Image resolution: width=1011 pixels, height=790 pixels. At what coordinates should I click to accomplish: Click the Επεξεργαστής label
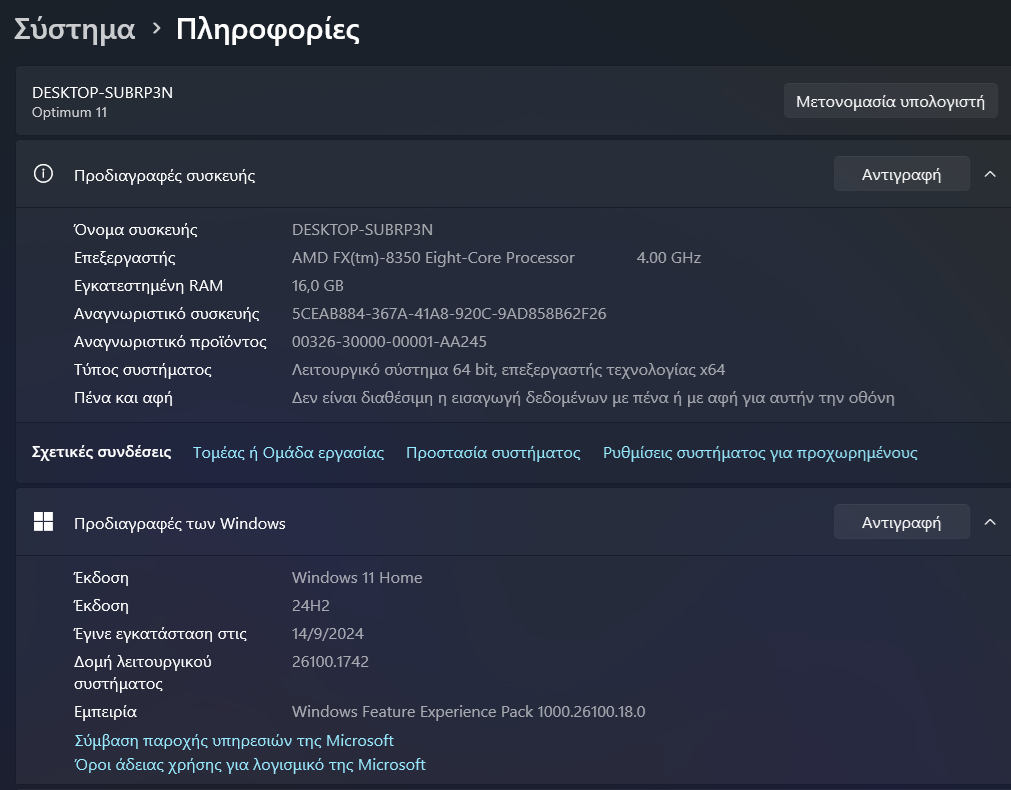tap(124, 258)
